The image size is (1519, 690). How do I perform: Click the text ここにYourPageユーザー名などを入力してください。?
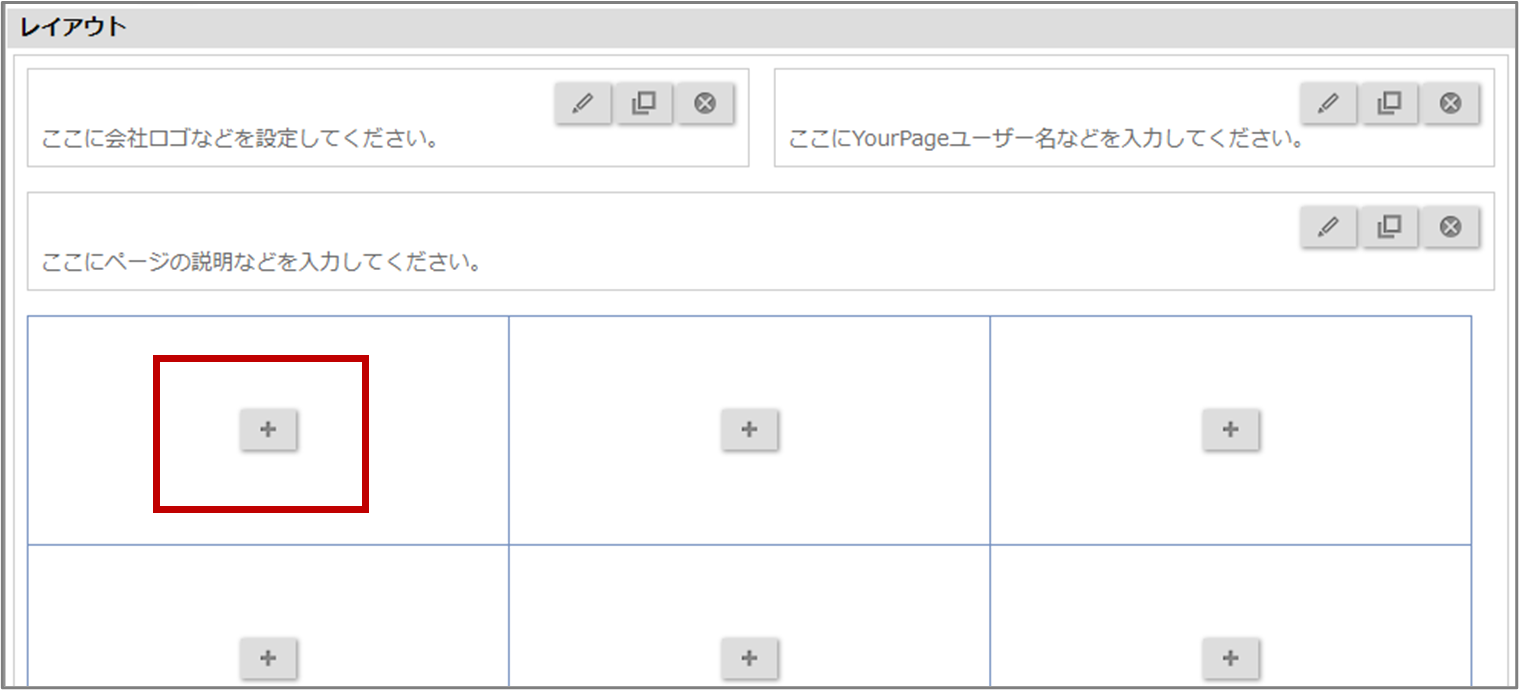(1048, 138)
